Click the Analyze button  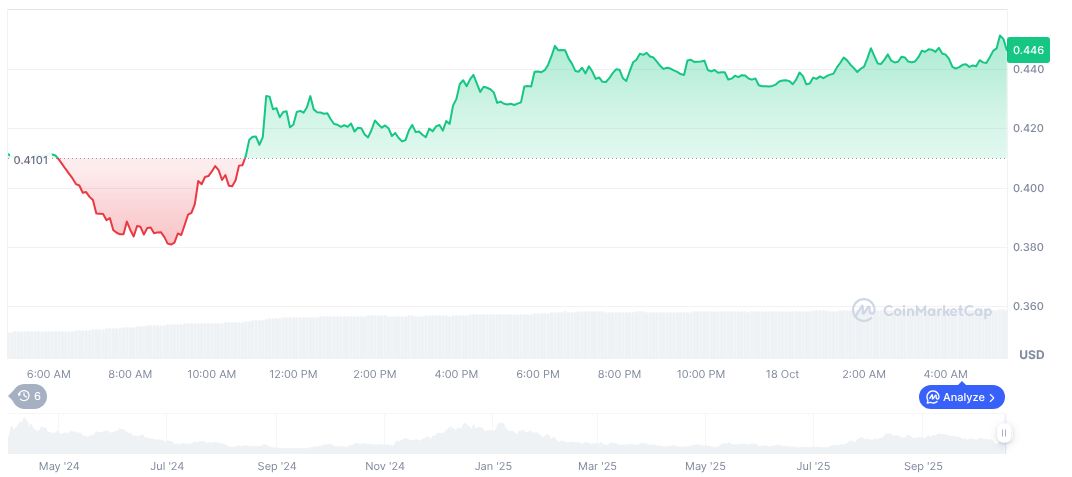(x=961, y=397)
